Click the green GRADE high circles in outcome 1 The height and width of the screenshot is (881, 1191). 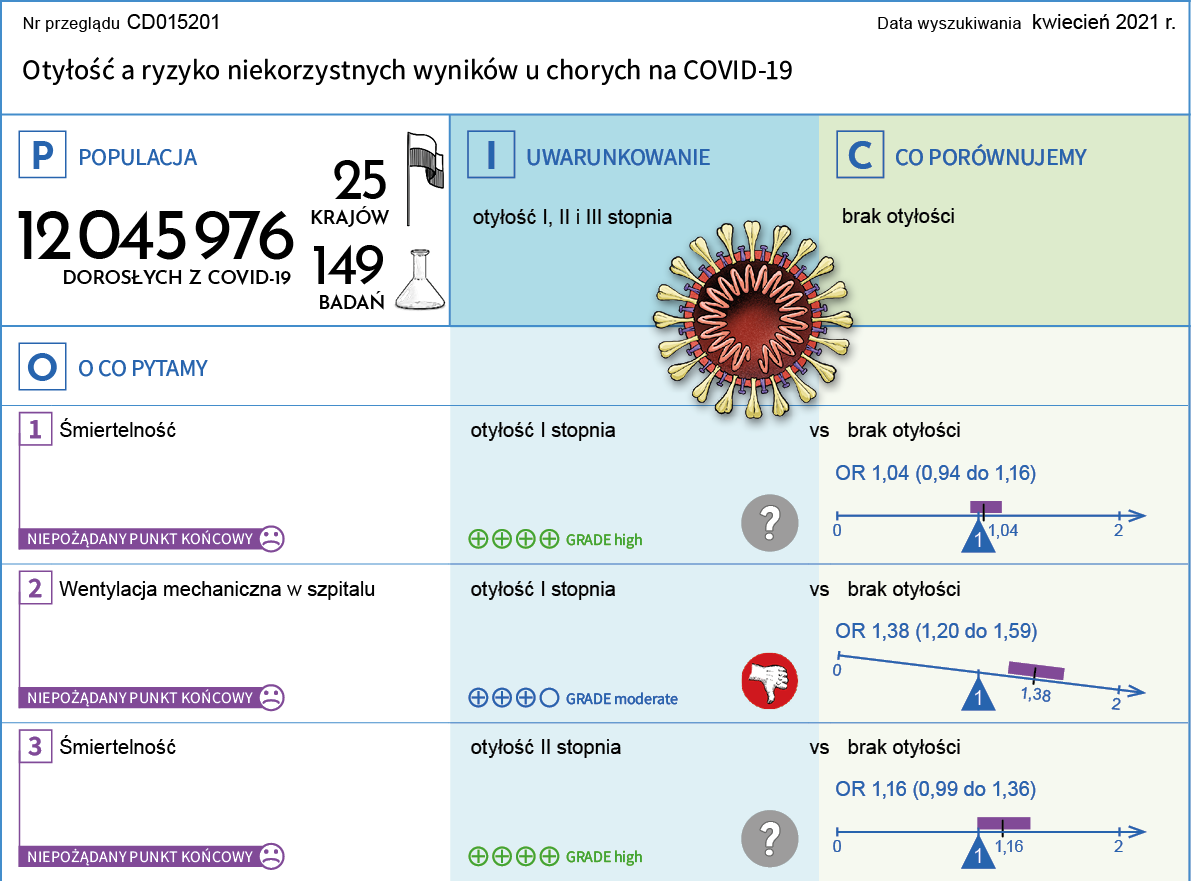(x=513, y=540)
